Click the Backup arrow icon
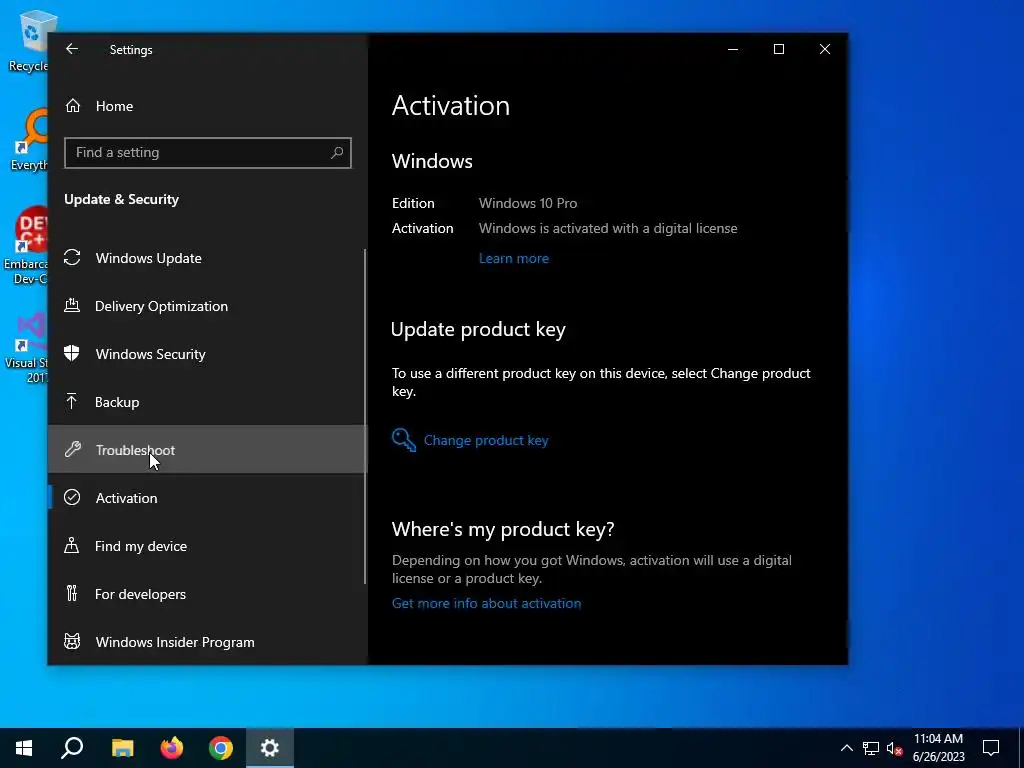The height and width of the screenshot is (768, 1024). pos(72,402)
